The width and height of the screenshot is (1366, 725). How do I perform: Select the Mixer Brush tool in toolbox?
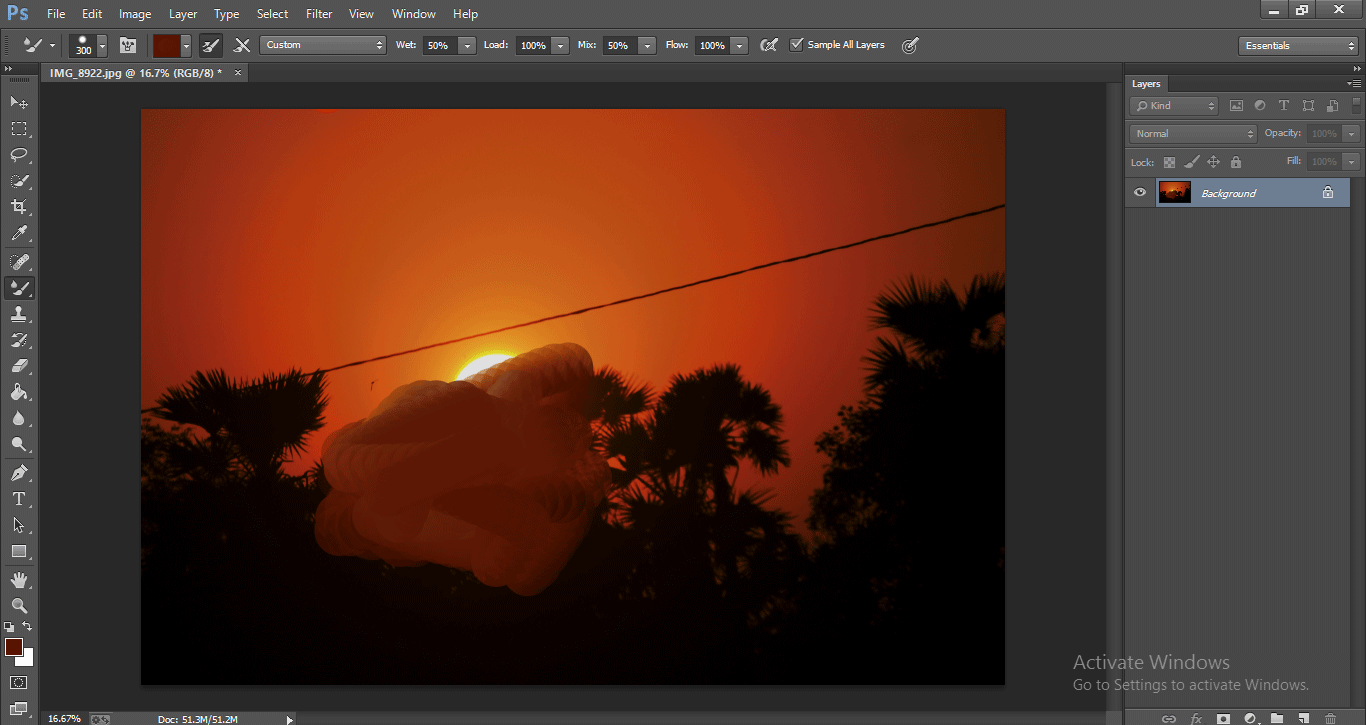[x=19, y=287]
